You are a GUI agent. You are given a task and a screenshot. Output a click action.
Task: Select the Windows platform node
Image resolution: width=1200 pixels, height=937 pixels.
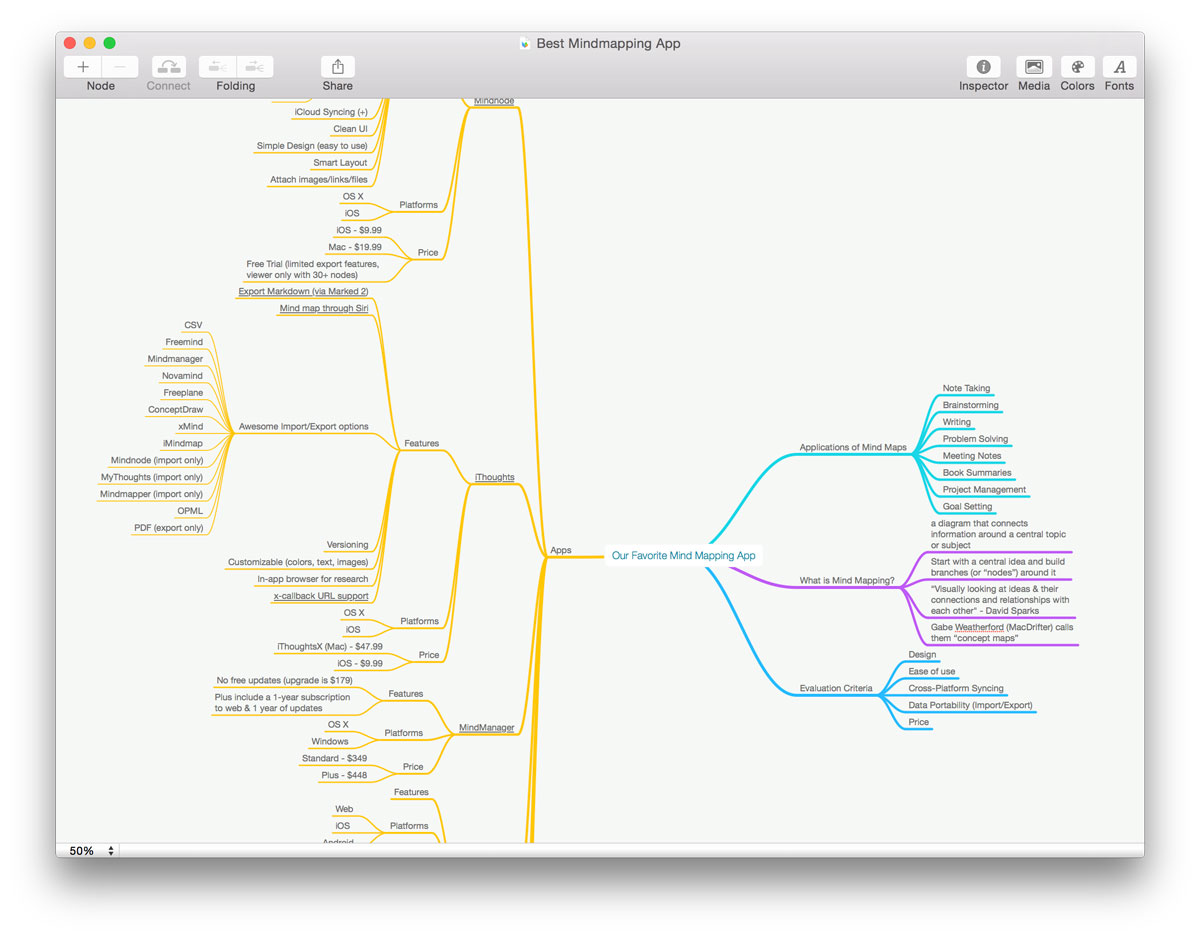click(330, 741)
